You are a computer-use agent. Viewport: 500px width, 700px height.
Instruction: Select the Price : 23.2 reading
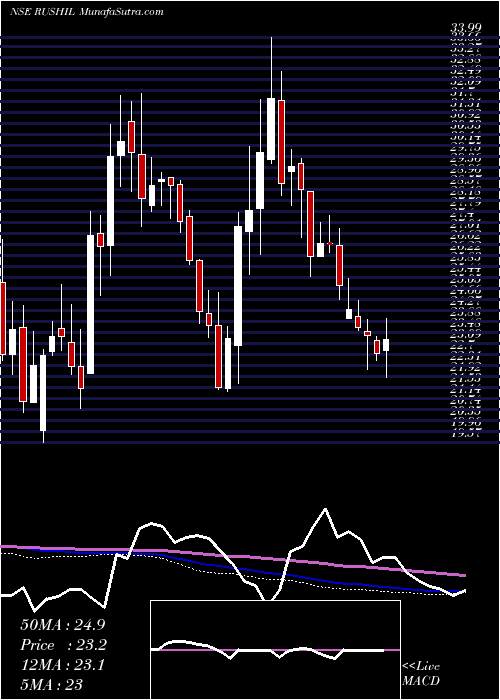coord(63,645)
